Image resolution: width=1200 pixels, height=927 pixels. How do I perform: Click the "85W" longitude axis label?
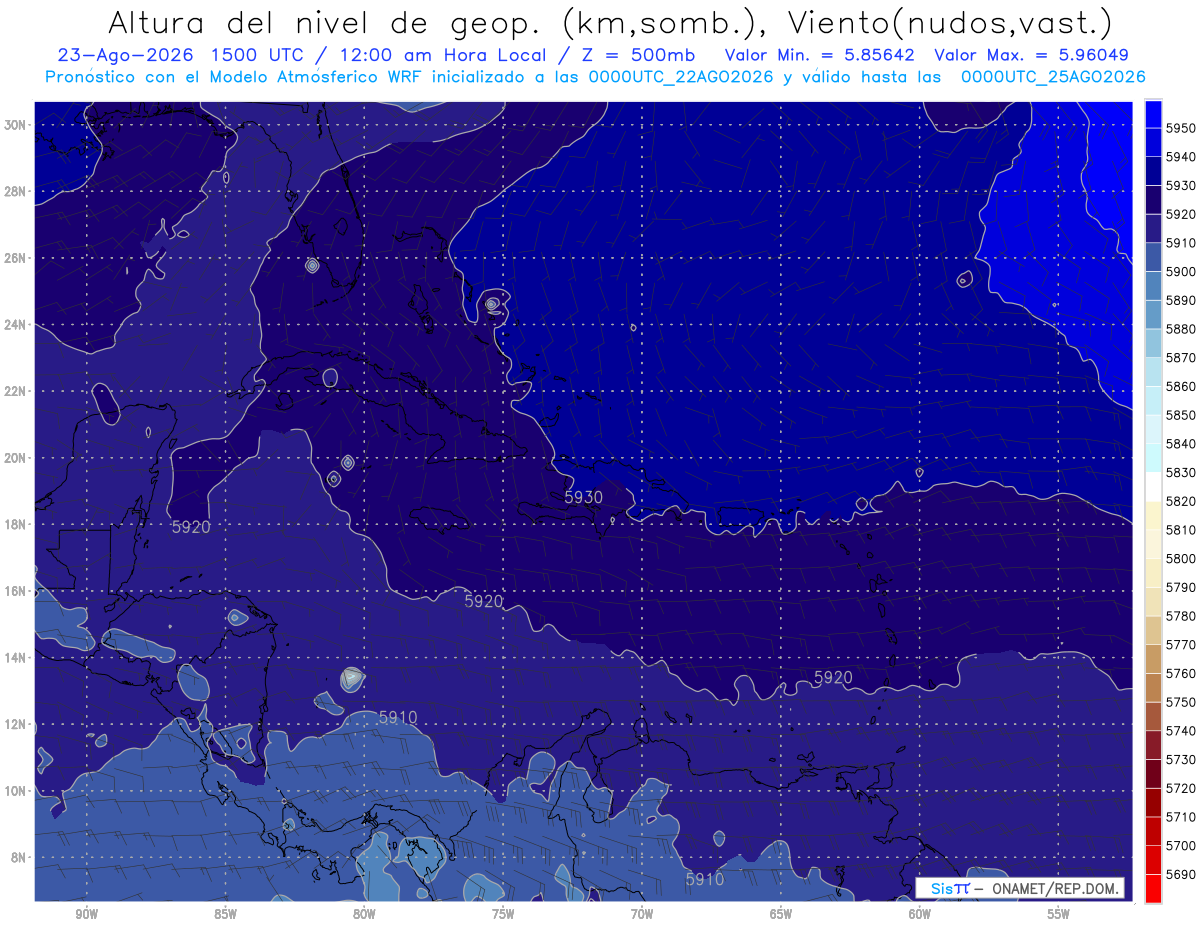coord(225,914)
